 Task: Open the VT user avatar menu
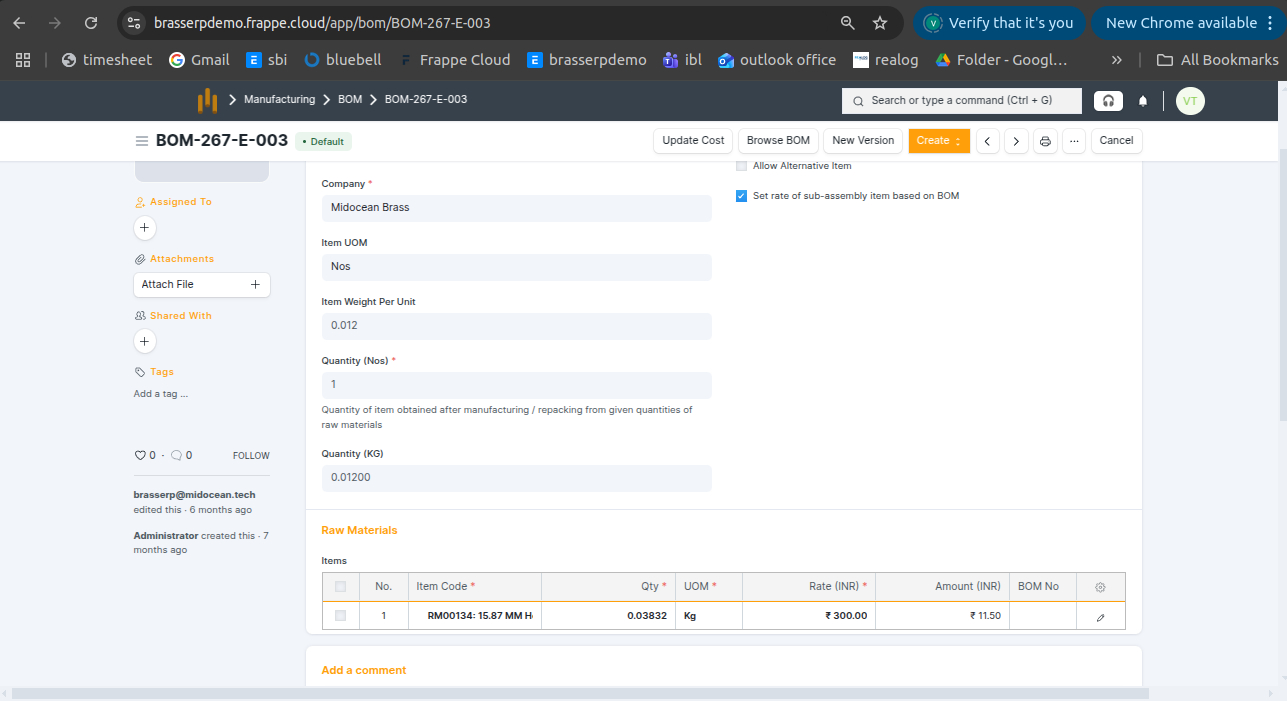click(x=1190, y=101)
